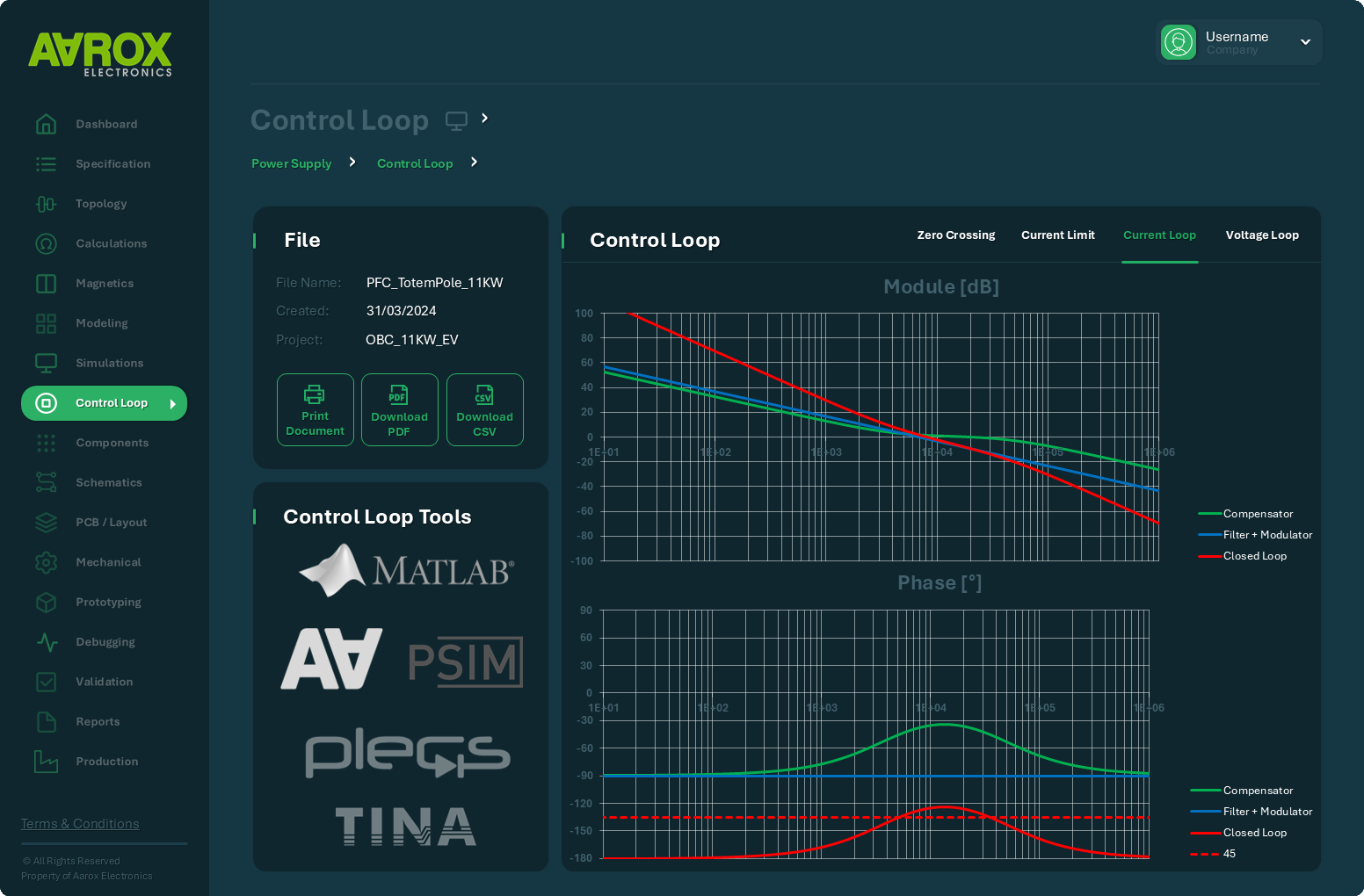This screenshot has height=896, width=1364.
Task: Open the Magnetics section
Action: [46, 283]
